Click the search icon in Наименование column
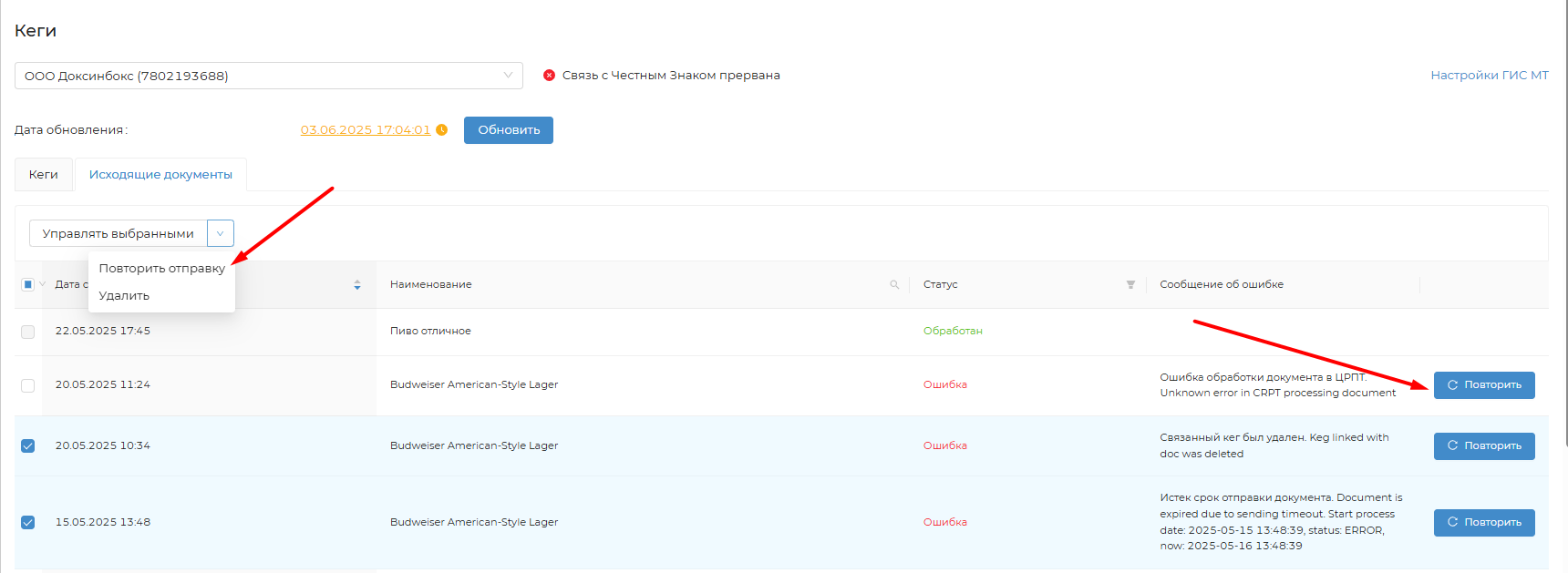This screenshot has width=1568, height=573. click(x=894, y=285)
